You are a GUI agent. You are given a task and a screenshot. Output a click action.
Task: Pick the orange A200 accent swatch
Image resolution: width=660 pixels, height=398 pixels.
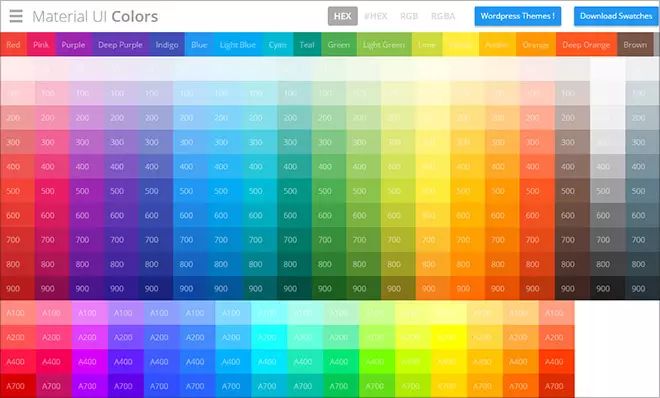coord(521,337)
